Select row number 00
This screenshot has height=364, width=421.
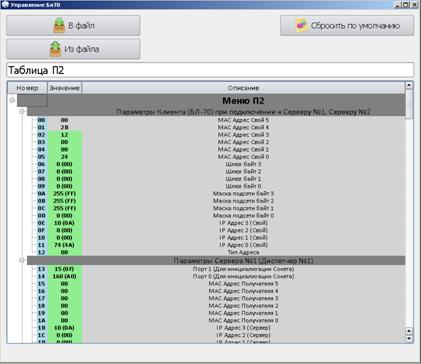(41, 120)
